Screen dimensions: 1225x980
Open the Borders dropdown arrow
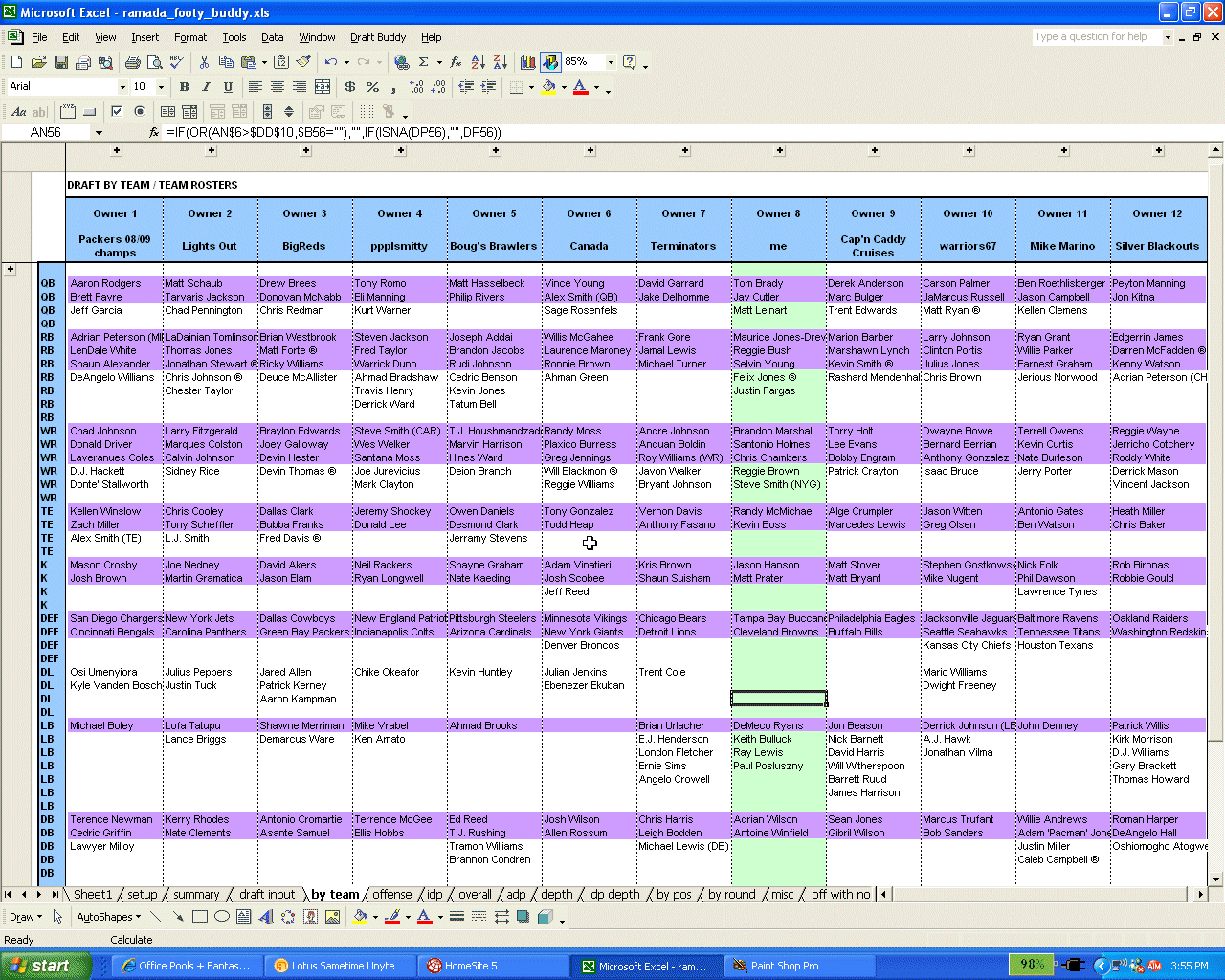coord(531,87)
